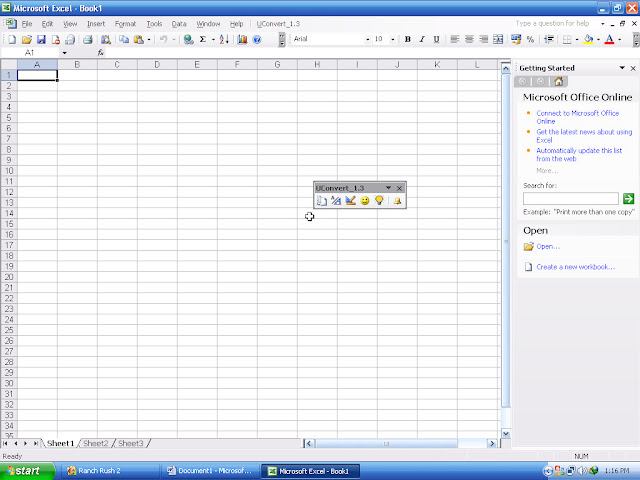Toggle Italic formatting
The image size is (640, 480).
422,39
